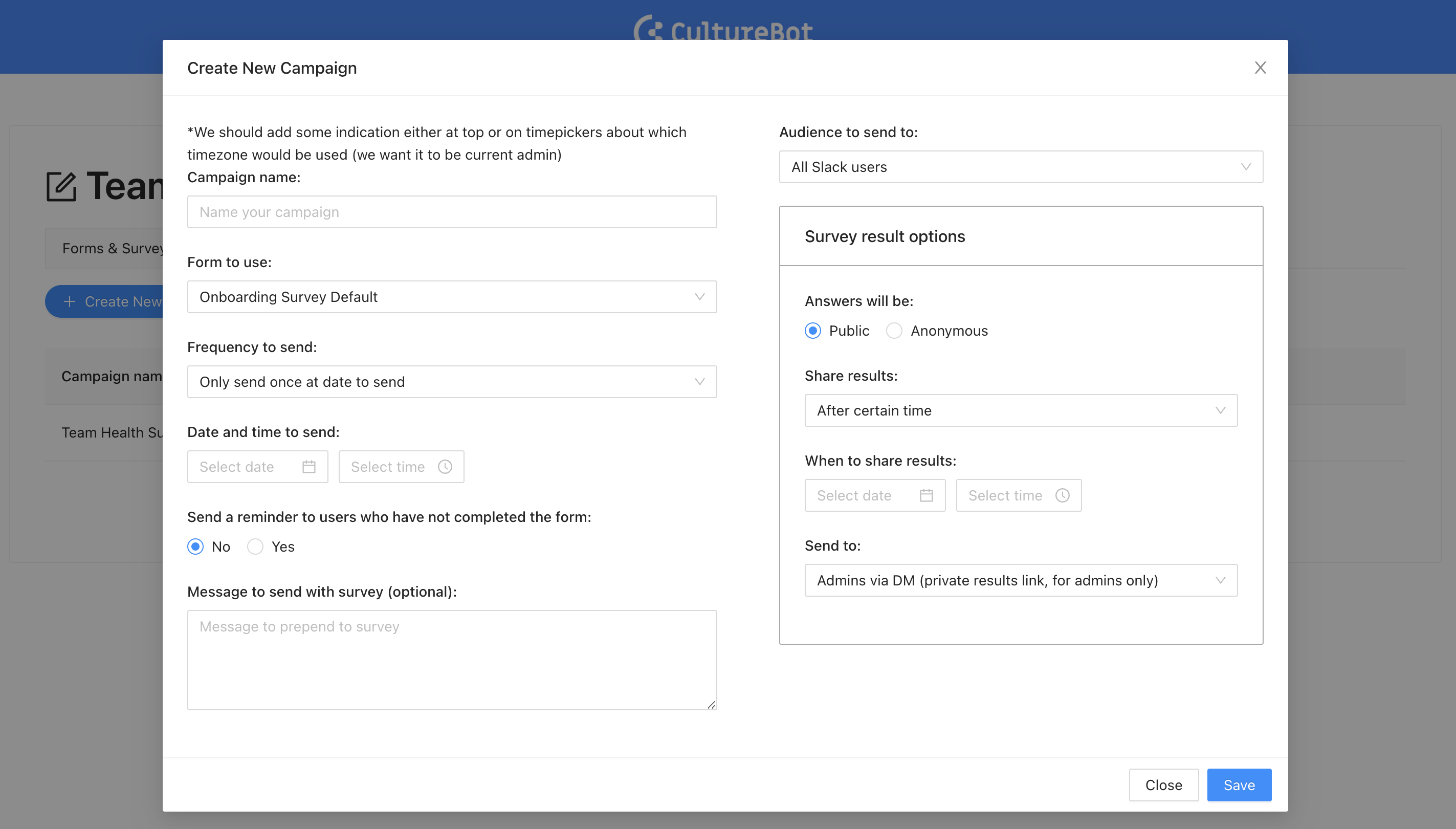1456x829 pixels.
Task: Choose Yes for reminder option
Action: click(x=255, y=547)
